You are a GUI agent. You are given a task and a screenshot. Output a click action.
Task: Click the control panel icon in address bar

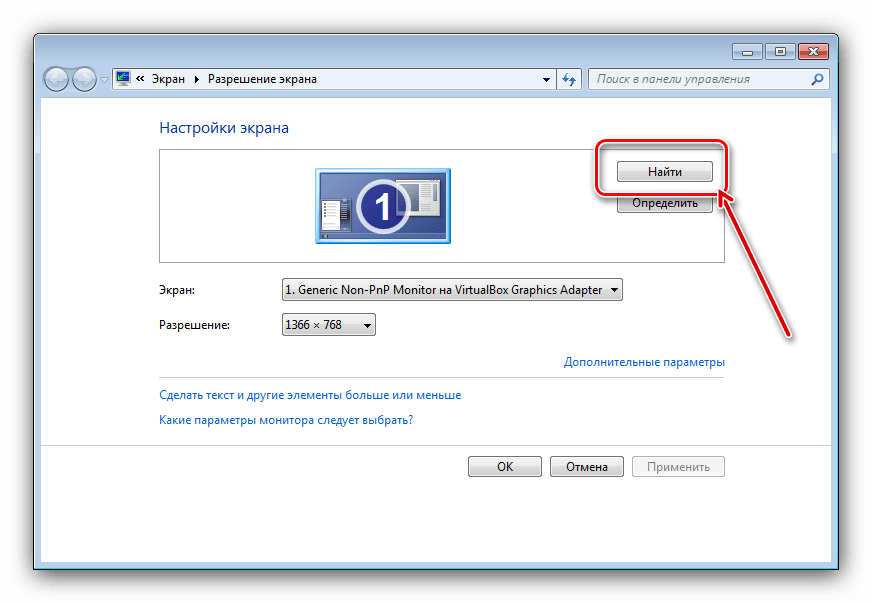[123, 79]
